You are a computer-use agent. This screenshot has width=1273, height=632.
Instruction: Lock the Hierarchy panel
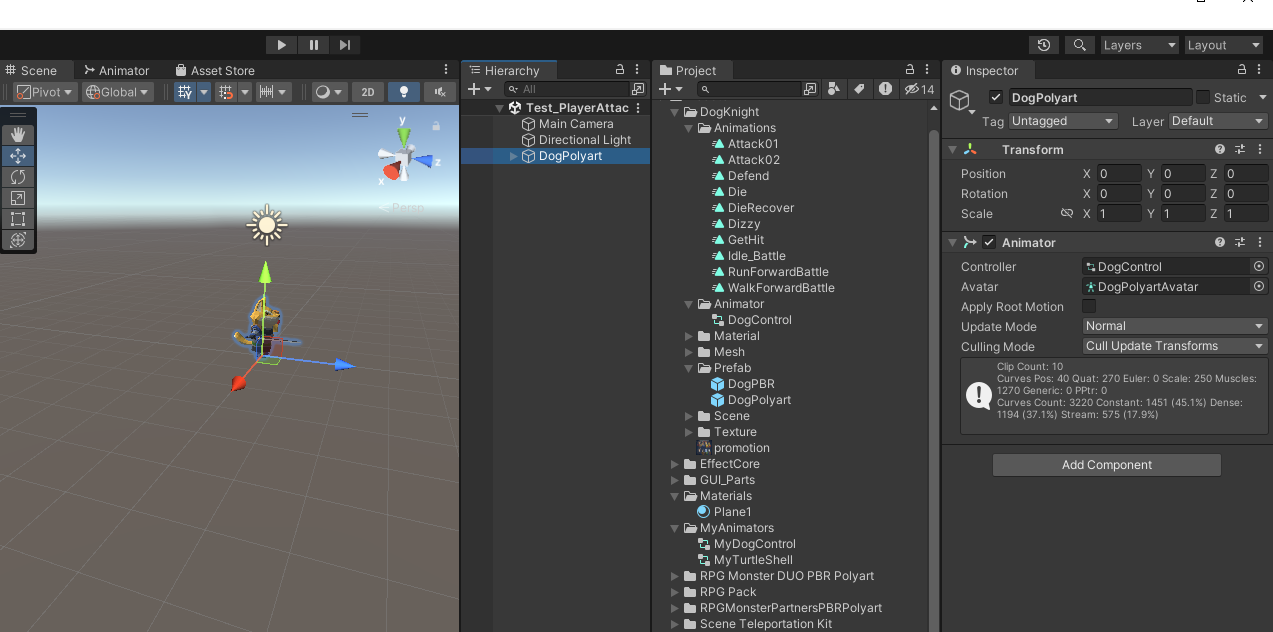tap(620, 70)
